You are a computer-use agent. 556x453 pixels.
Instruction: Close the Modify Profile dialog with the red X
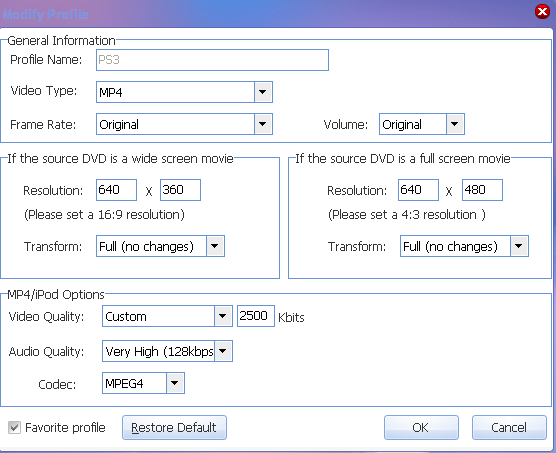coord(542,12)
